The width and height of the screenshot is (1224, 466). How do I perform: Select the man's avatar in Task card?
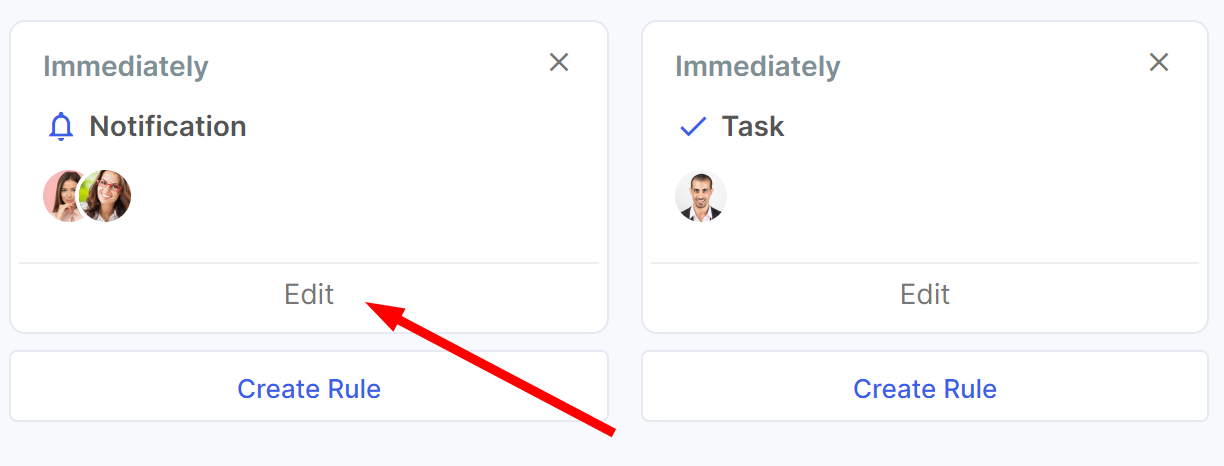point(701,196)
